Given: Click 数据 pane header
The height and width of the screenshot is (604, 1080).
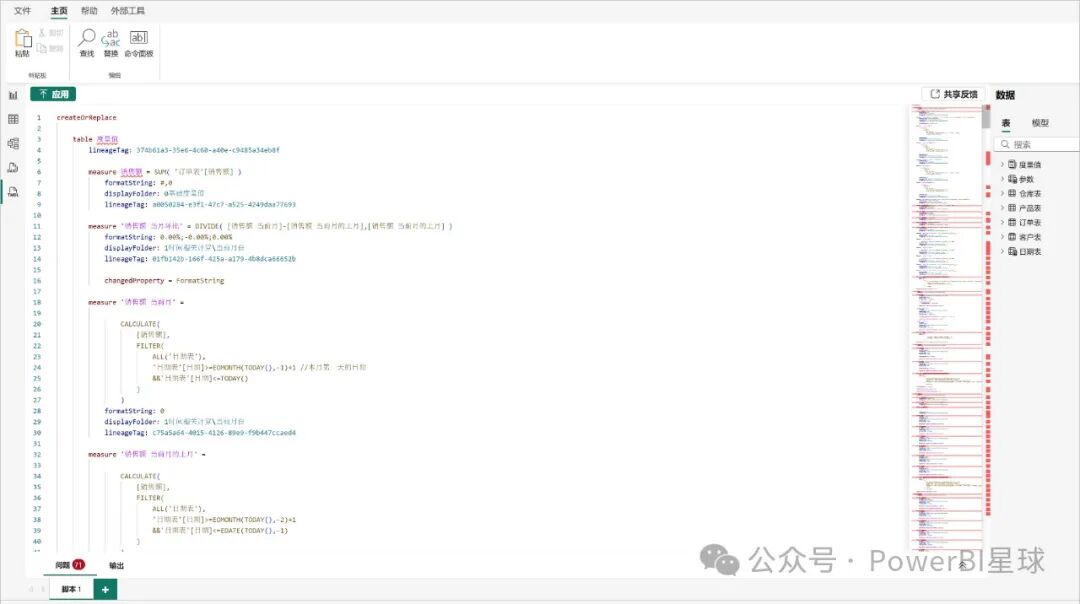Looking at the screenshot, I should coord(1005,95).
